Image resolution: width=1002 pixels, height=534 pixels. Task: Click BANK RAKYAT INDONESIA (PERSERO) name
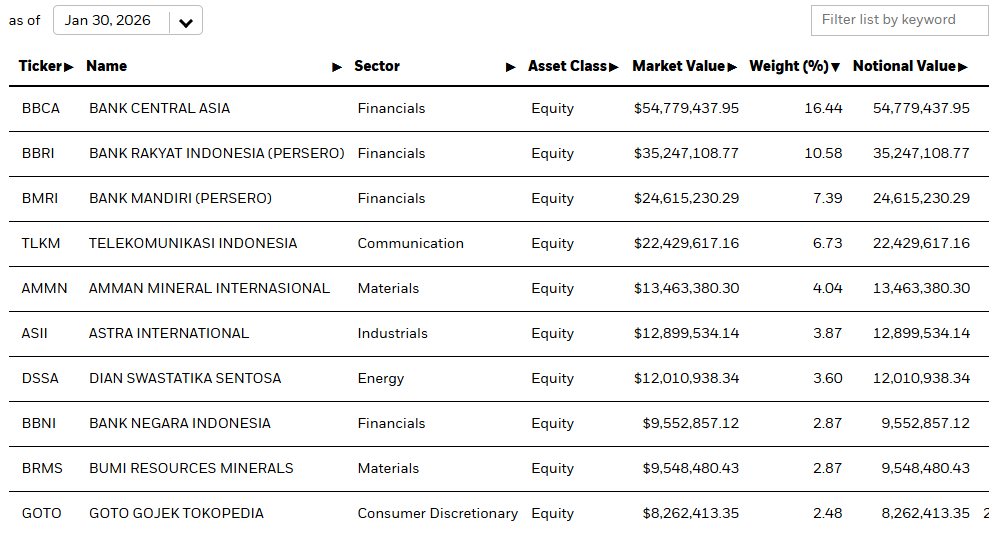pyautogui.click(x=216, y=153)
